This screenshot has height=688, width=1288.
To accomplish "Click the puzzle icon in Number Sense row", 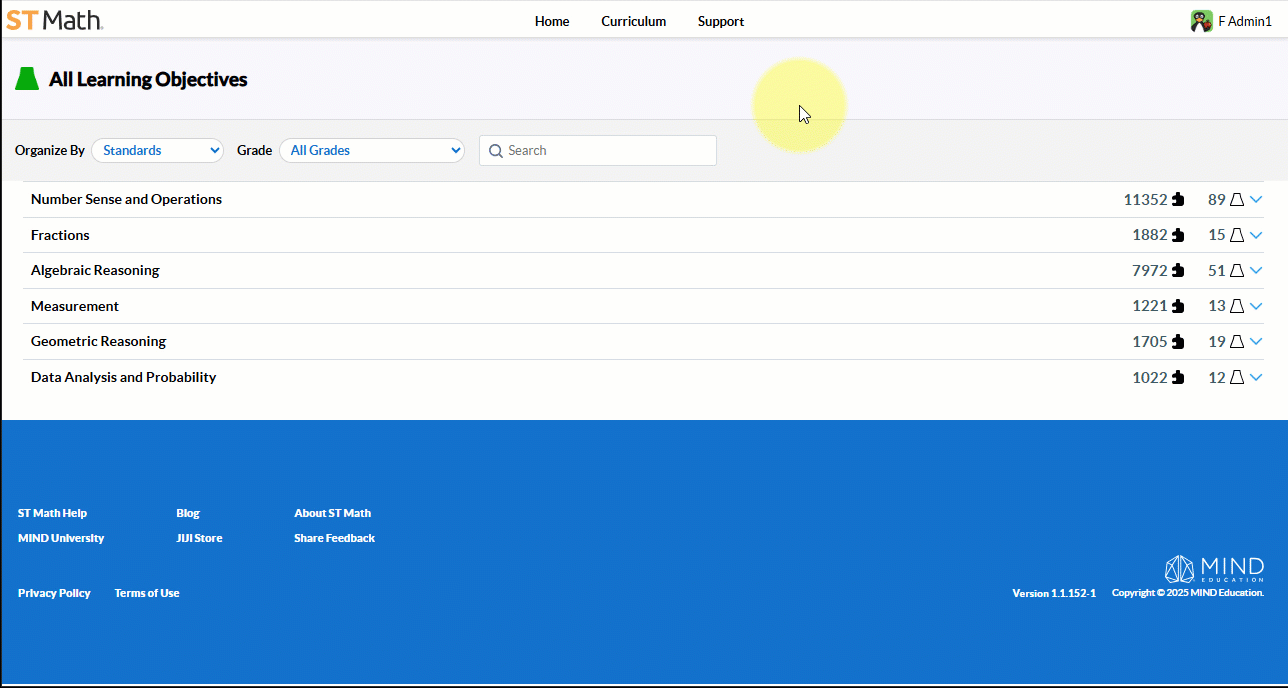I will point(1178,200).
